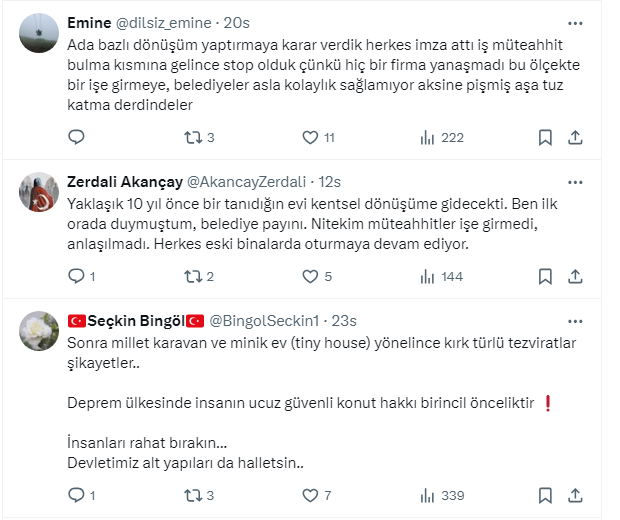Like Zerdali Akançay's tweet
This screenshot has width=620, height=520.
(310, 276)
